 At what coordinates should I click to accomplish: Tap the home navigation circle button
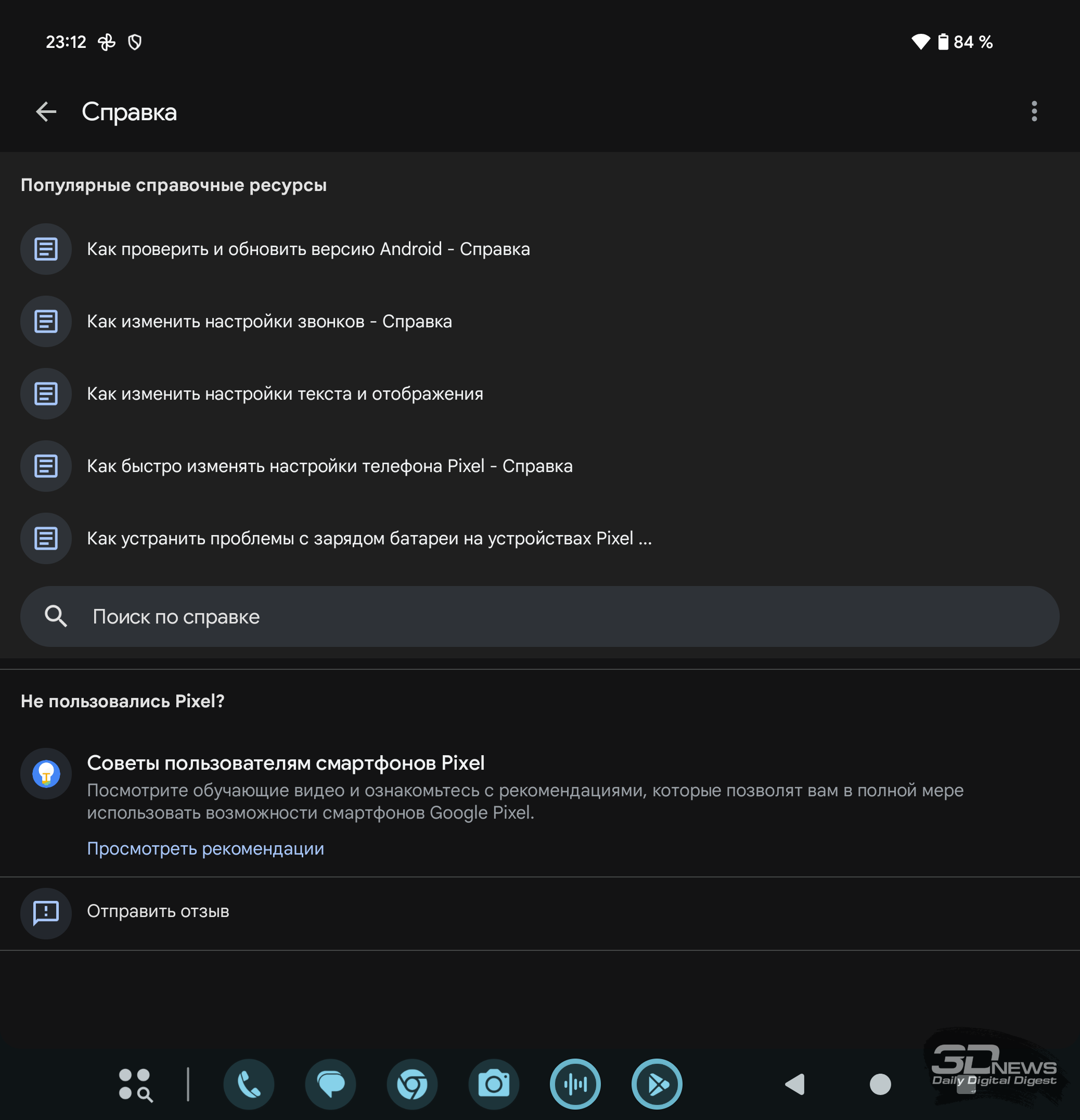880,1084
